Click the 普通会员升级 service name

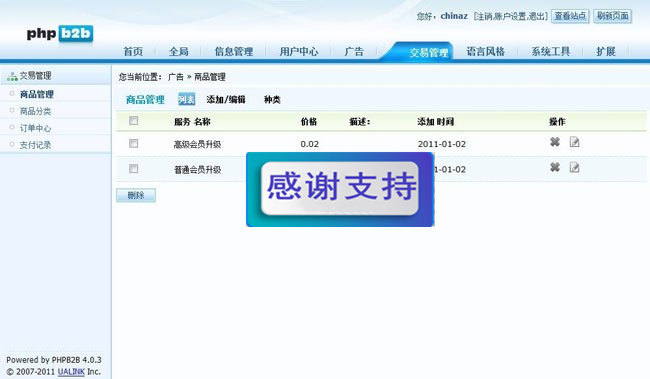pyautogui.click(x=197, y=170)
